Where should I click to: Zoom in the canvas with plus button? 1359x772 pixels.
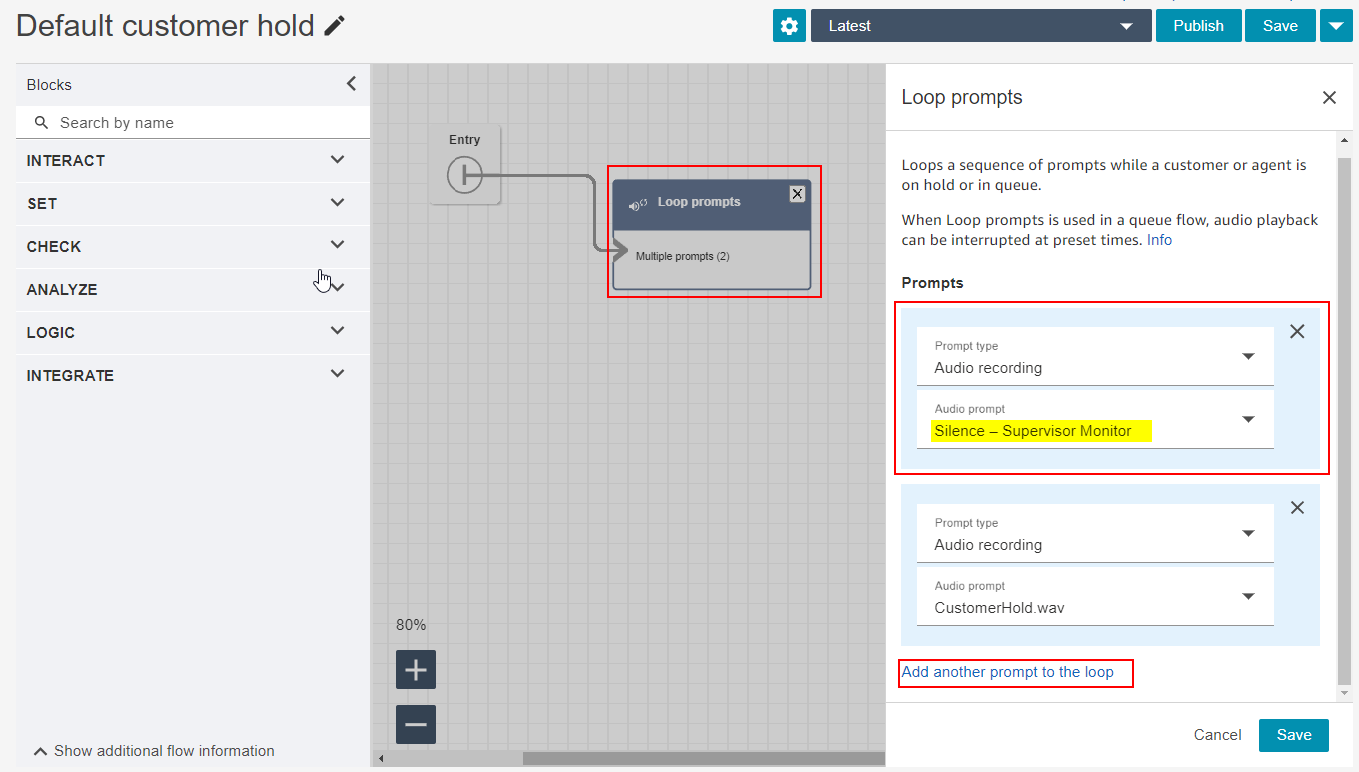click(416, 669)
